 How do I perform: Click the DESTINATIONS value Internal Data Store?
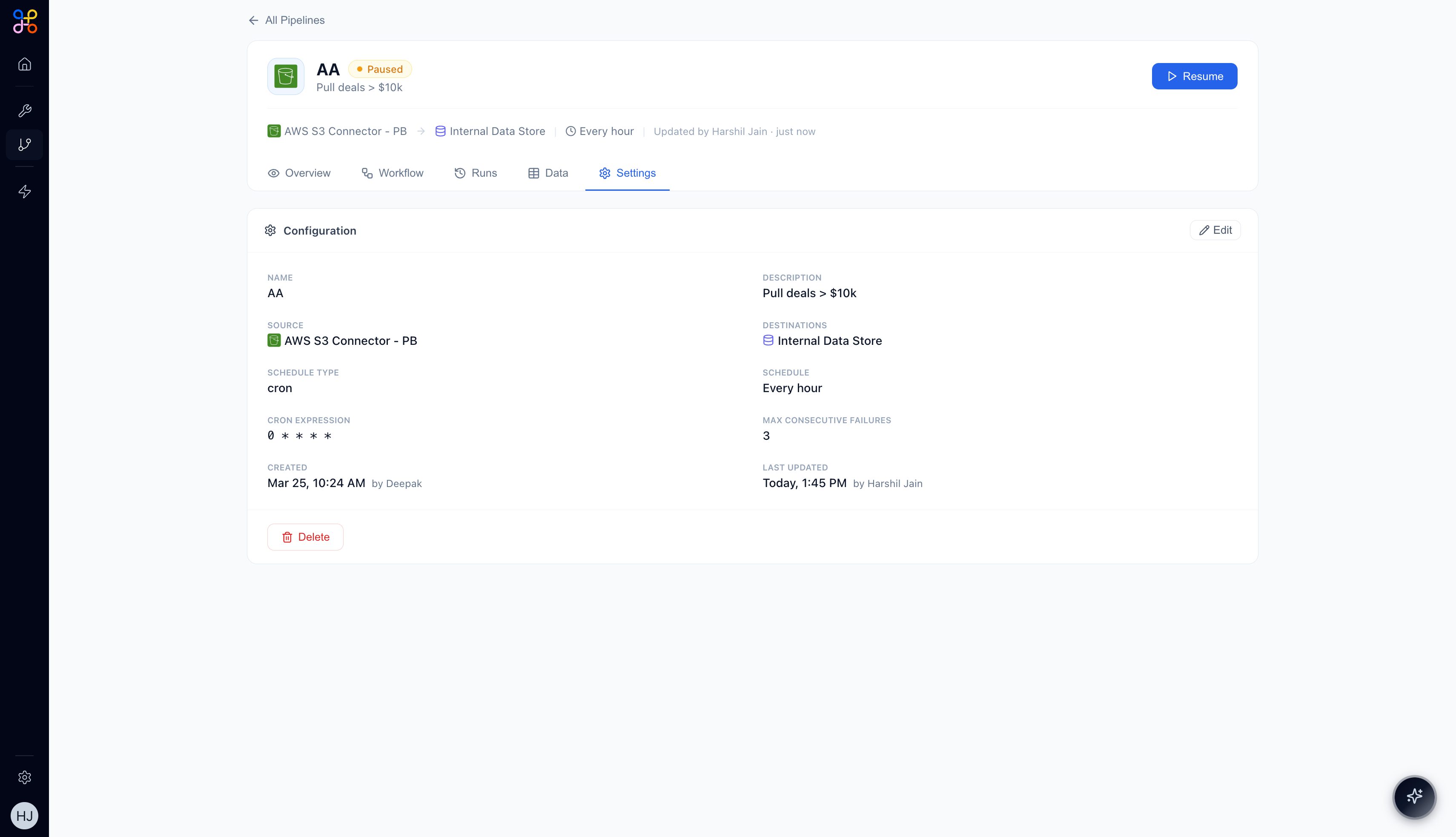(829, 341)
